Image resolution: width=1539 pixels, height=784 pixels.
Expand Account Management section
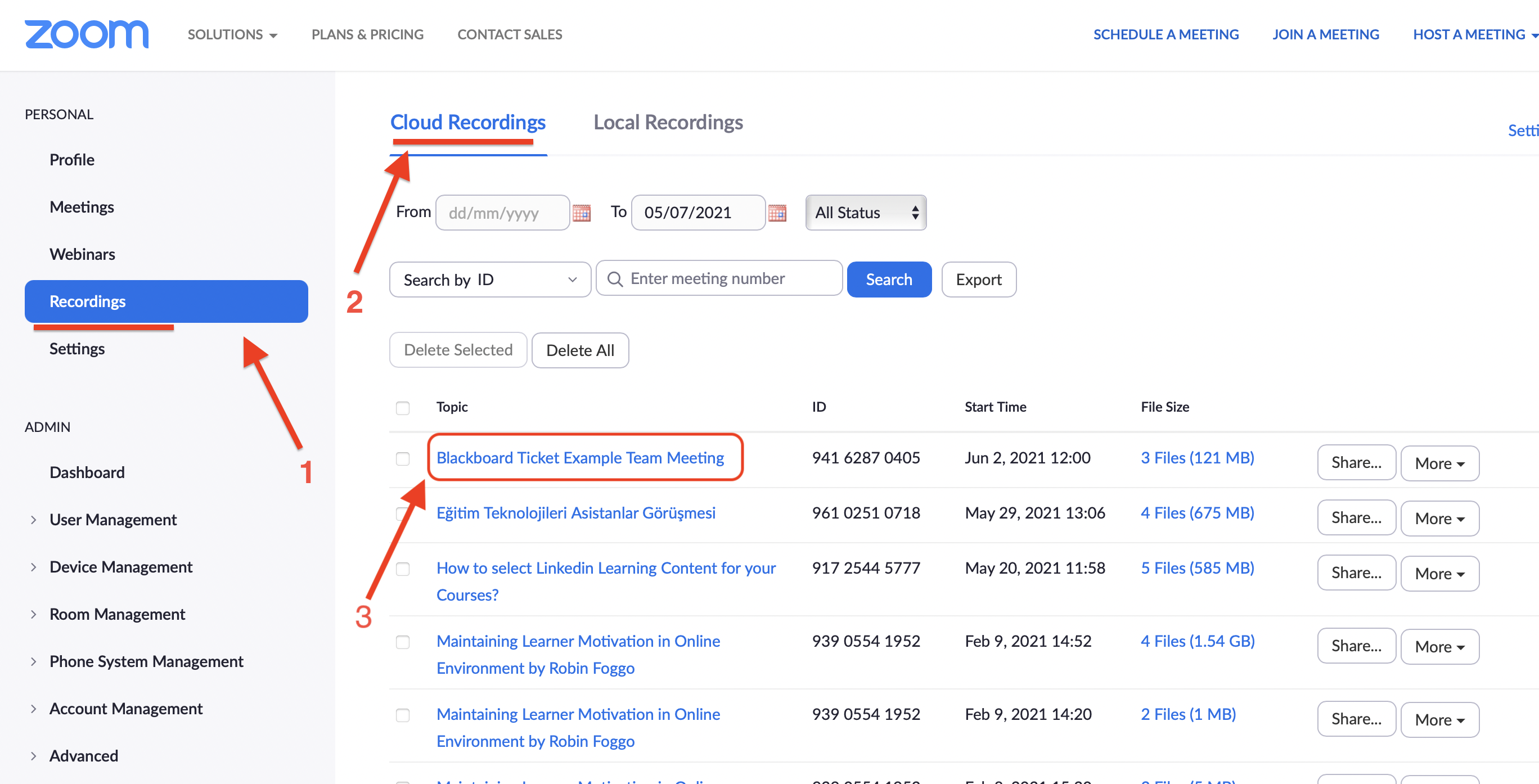pyautogui.click(x=33, y=709)
